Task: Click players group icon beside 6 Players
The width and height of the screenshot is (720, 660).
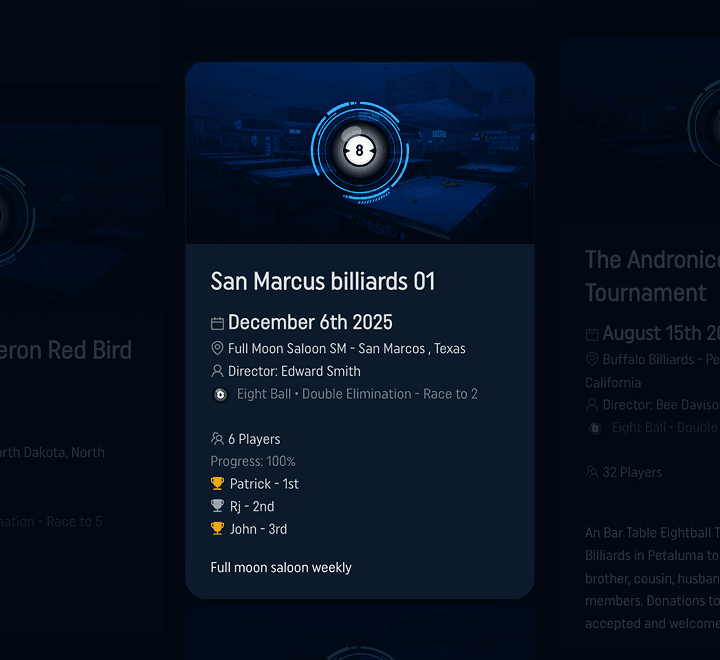Action: (217, 439)
